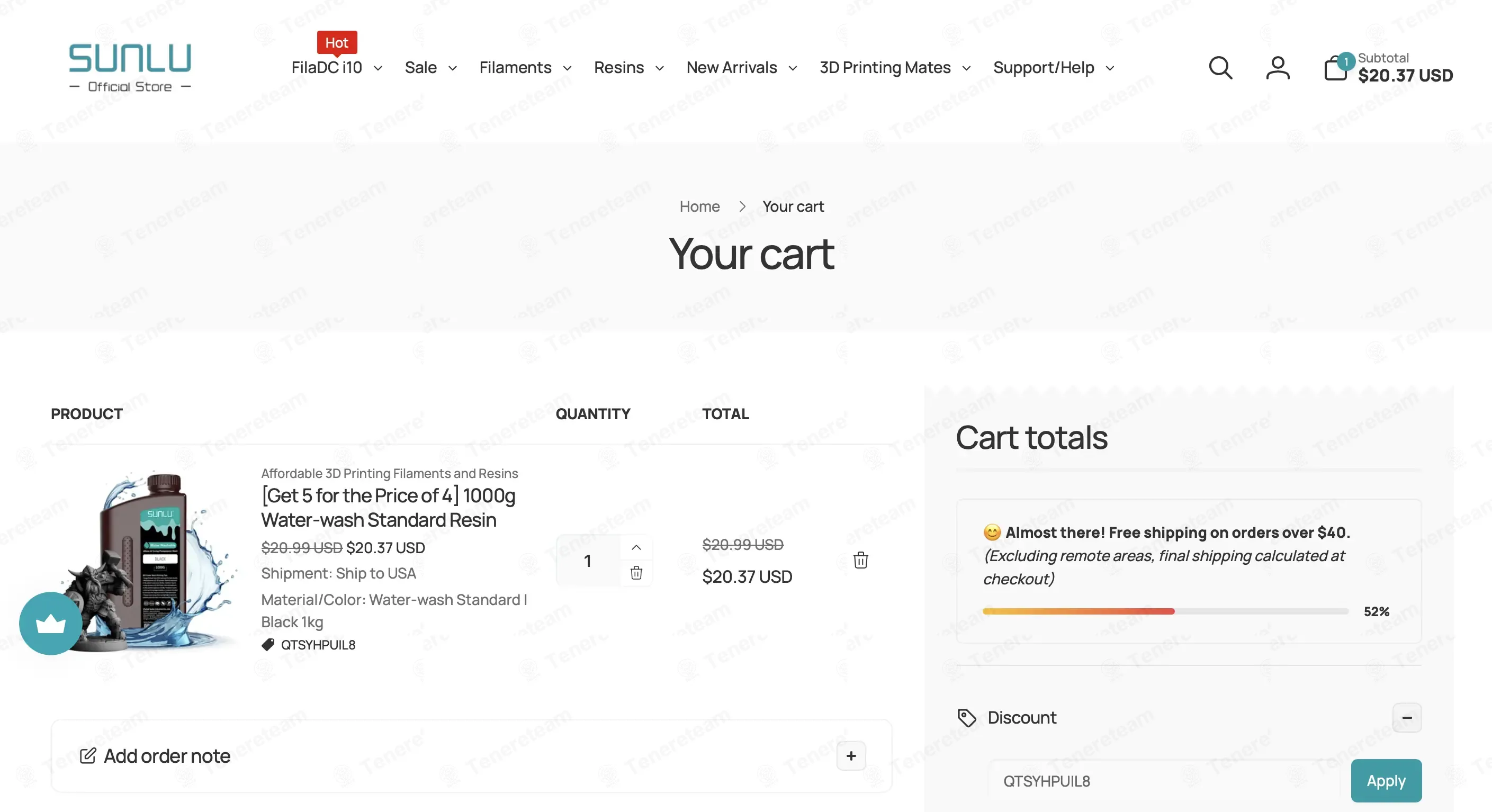Click the quantity number field showing 1

[588, 560]
